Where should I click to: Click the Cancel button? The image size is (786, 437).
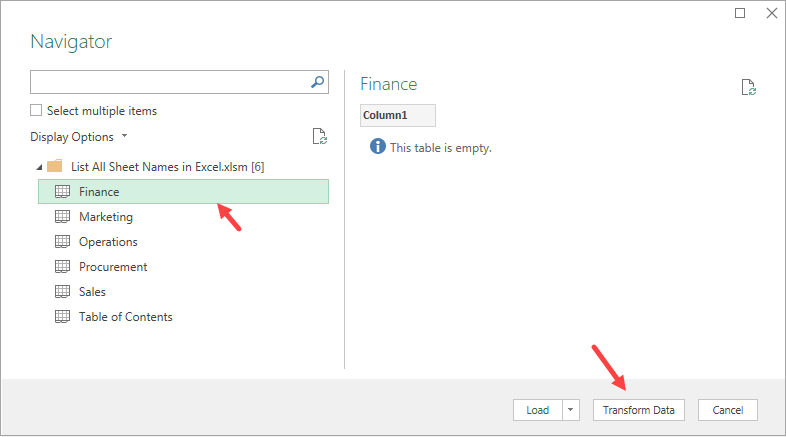pyautogui.click(x=728, y=410)
